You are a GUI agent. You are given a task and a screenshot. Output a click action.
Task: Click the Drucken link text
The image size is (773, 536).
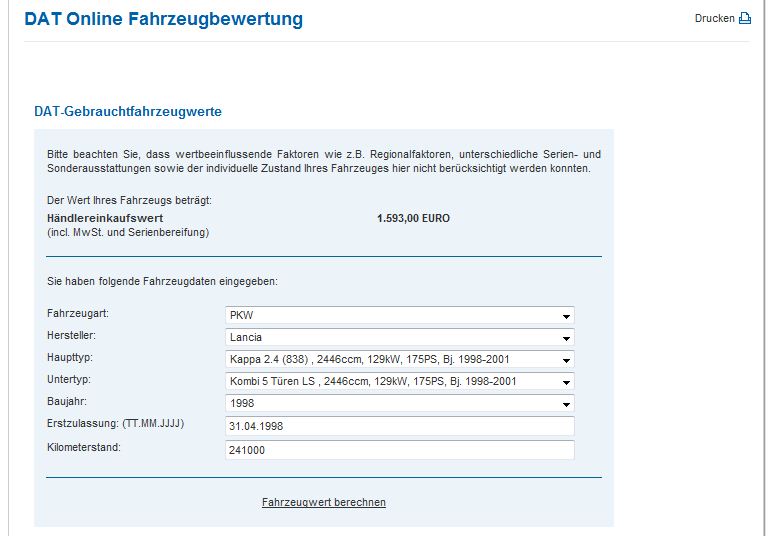[714, 19]
